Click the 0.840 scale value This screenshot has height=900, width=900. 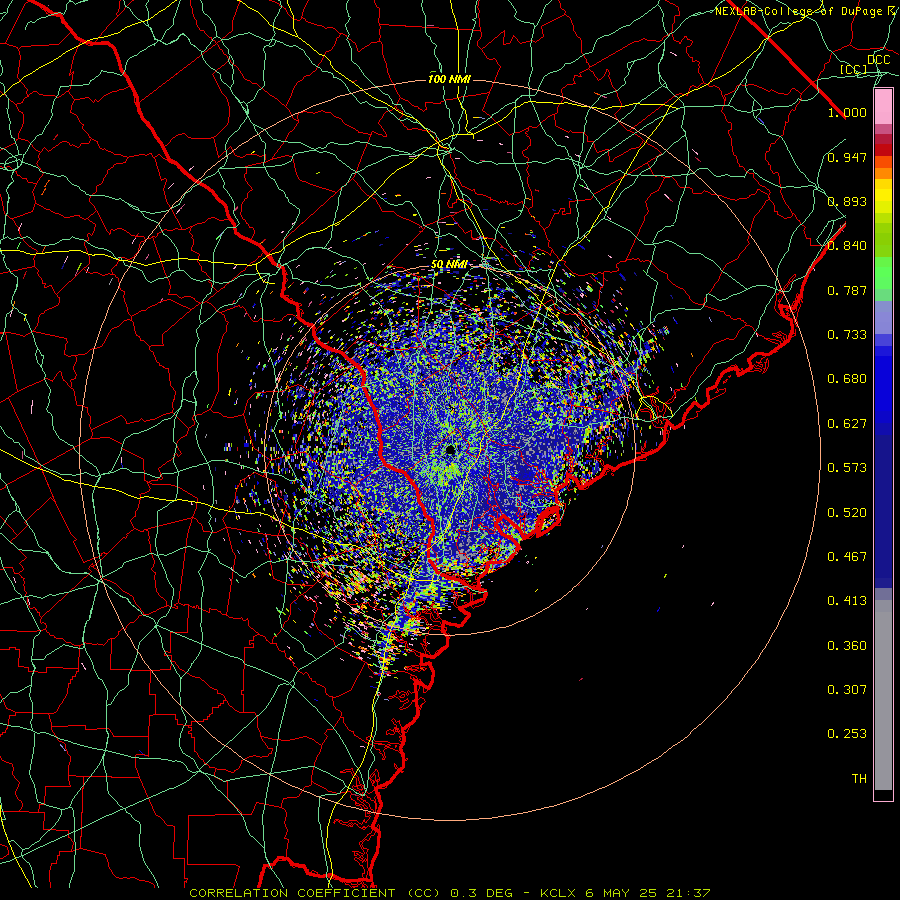tap(847, 246)
